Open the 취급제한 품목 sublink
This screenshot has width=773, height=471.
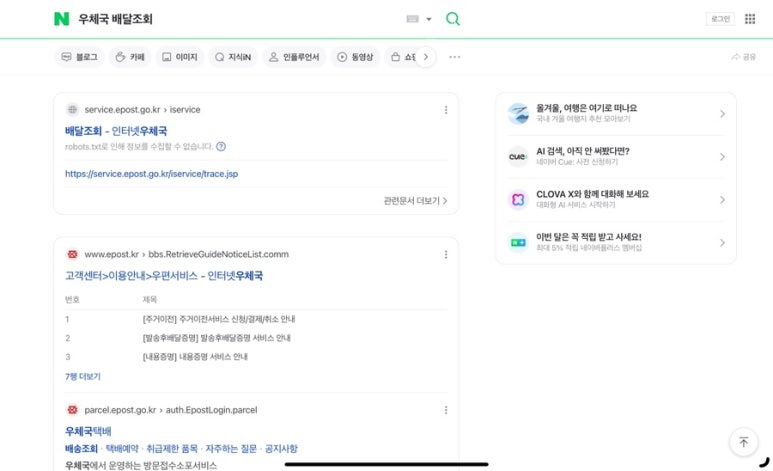tap(172, 448)
